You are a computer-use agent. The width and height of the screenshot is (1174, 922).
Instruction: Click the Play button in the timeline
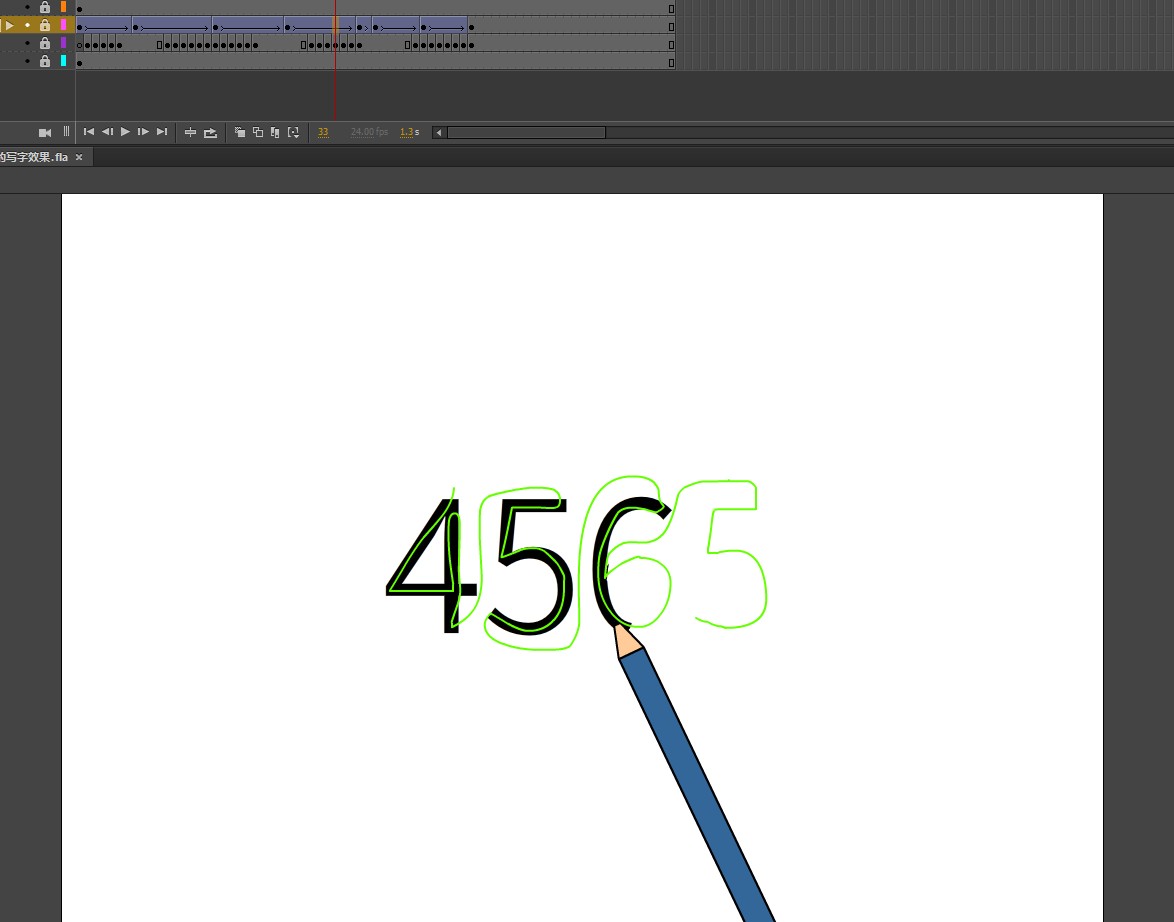pyautogui.click(x=125, y=132)
